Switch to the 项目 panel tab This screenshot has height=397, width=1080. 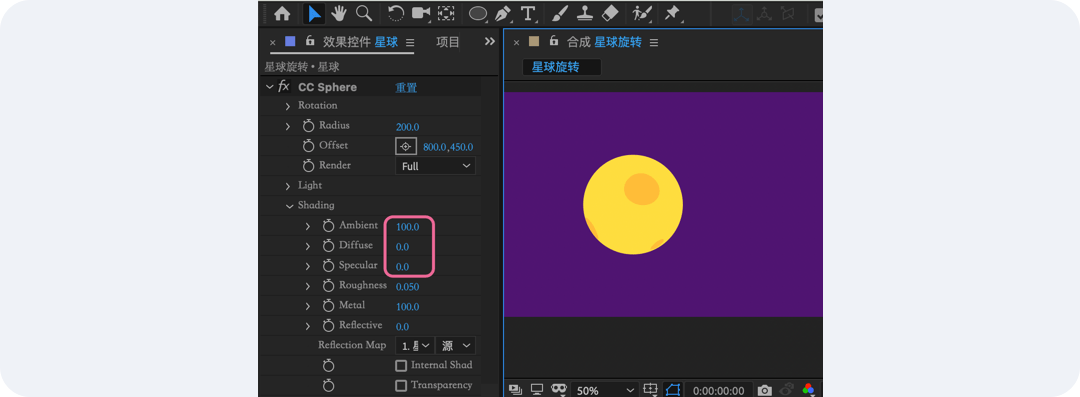point(448,42)
